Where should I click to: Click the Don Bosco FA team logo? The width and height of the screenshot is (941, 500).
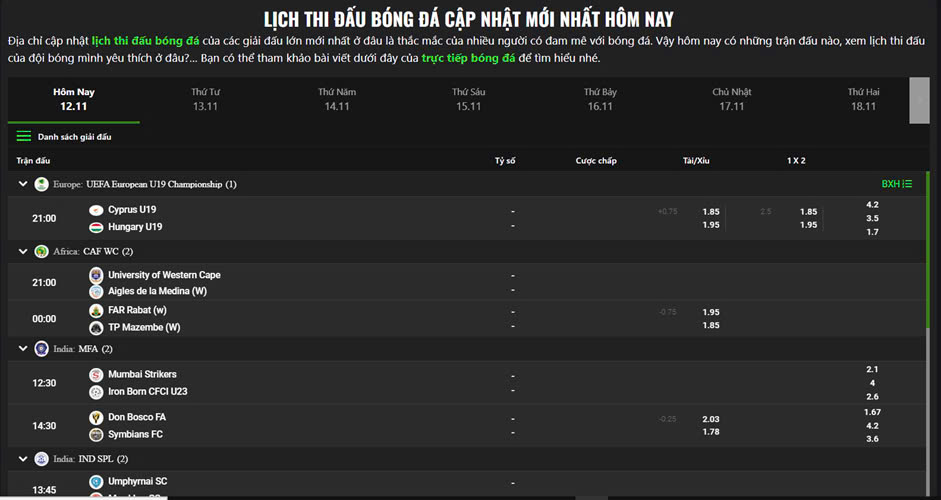pyautogui.click(x=96, y=418)
